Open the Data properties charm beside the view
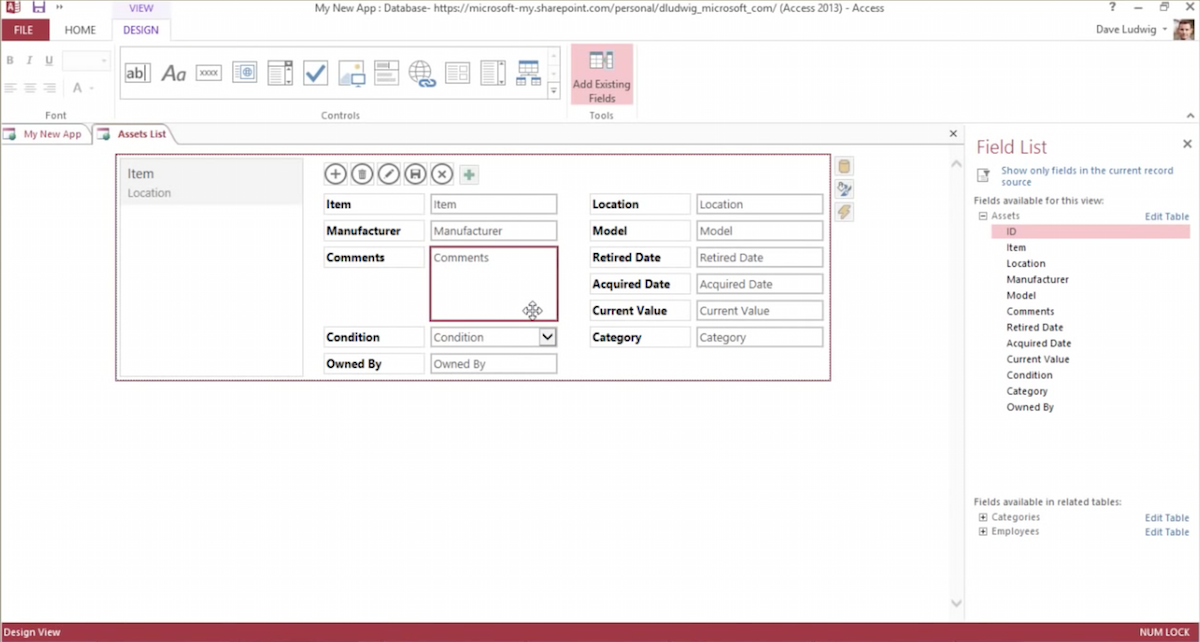This screenshot has width=1200, height=642. coord(843,165)
